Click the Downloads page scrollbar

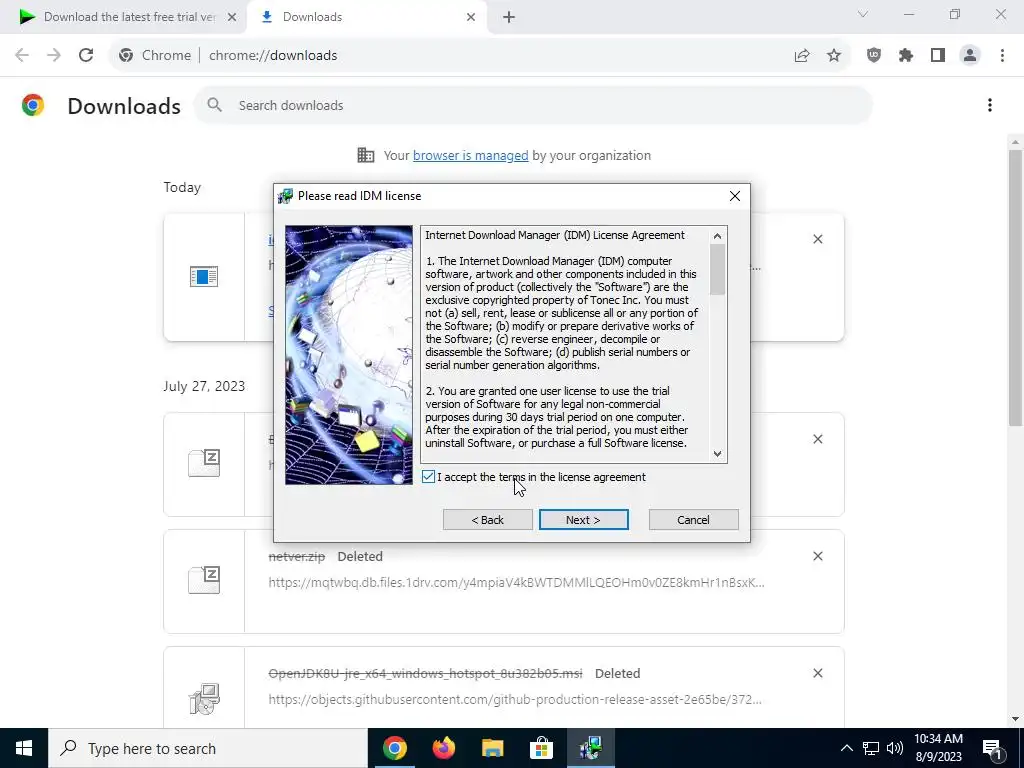[1015, 287]
